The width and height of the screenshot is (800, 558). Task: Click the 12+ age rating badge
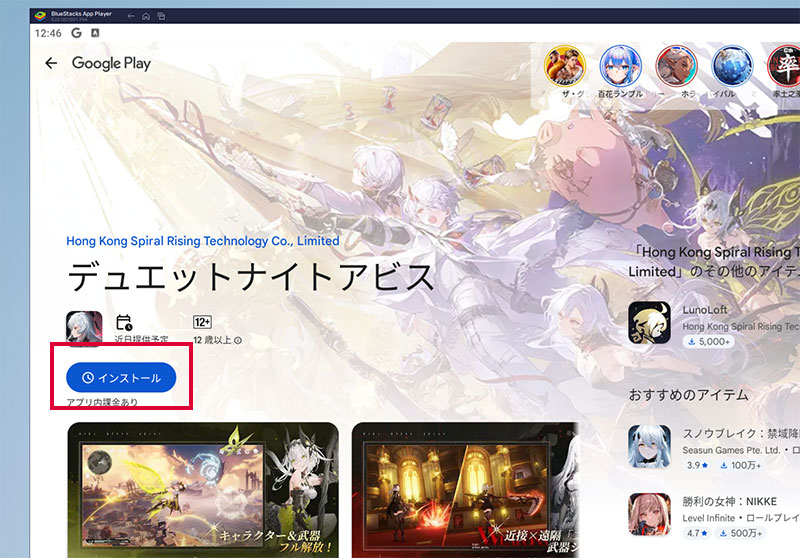(201, 322)
